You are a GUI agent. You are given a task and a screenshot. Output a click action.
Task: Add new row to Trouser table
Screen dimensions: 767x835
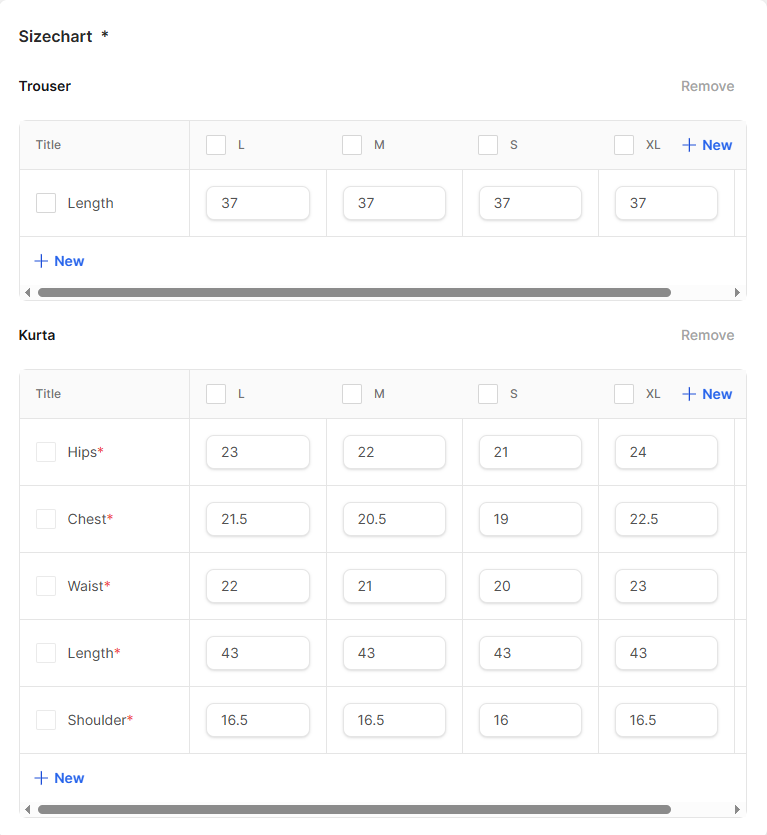coord(59,261)
